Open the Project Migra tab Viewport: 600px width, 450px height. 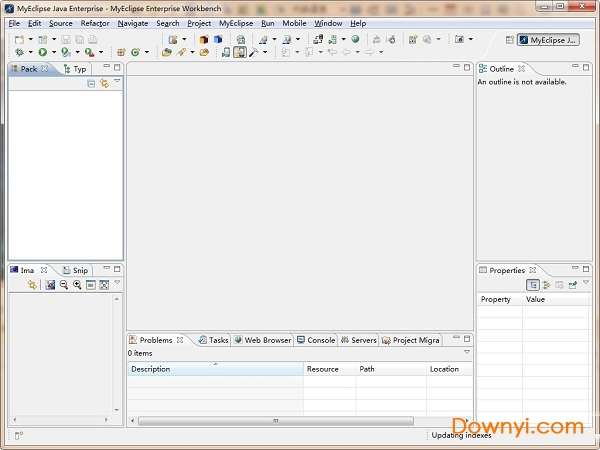coord(411,340)
